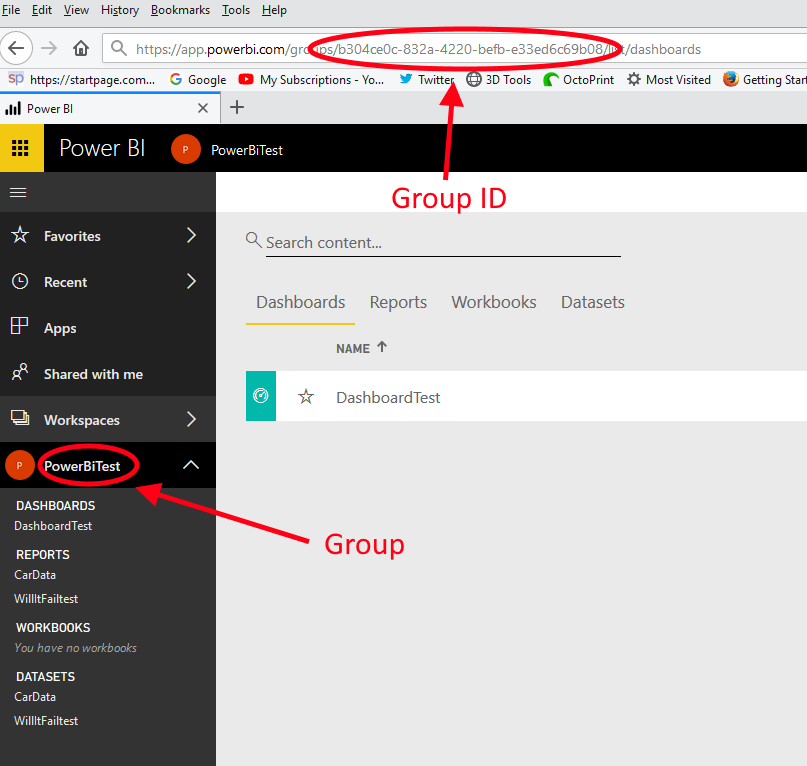Open DashboardTest under DASHBOARDS in sidebar
The image size is (807, 766).
click(x=53, y=526)
